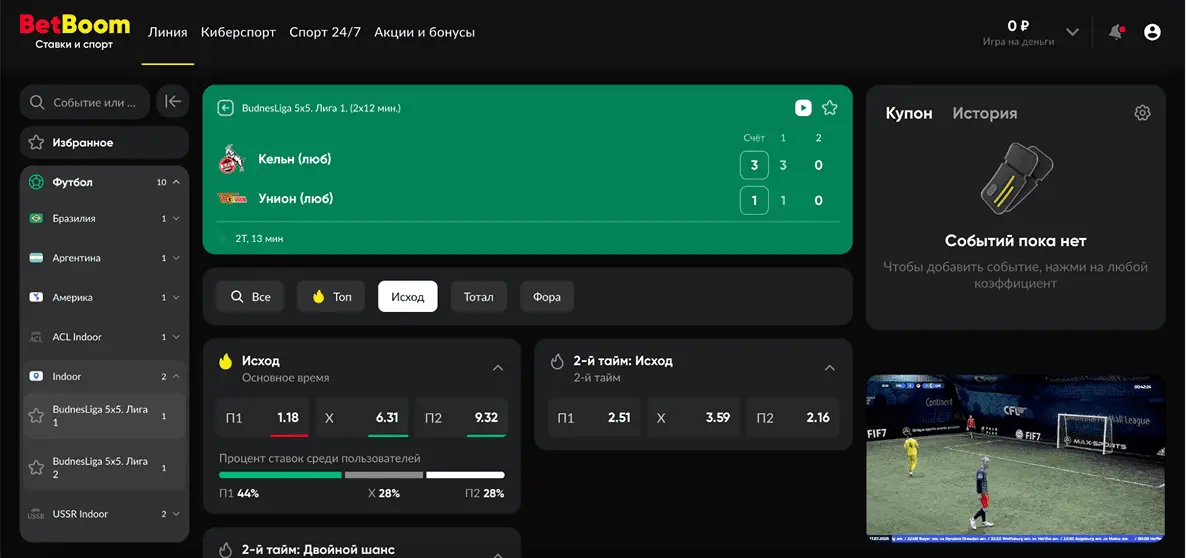Click flame icon in 2-й тайм: Исход
This screenshot has height=558, width=1186.
pyautogui.click(x=557, y=361)
